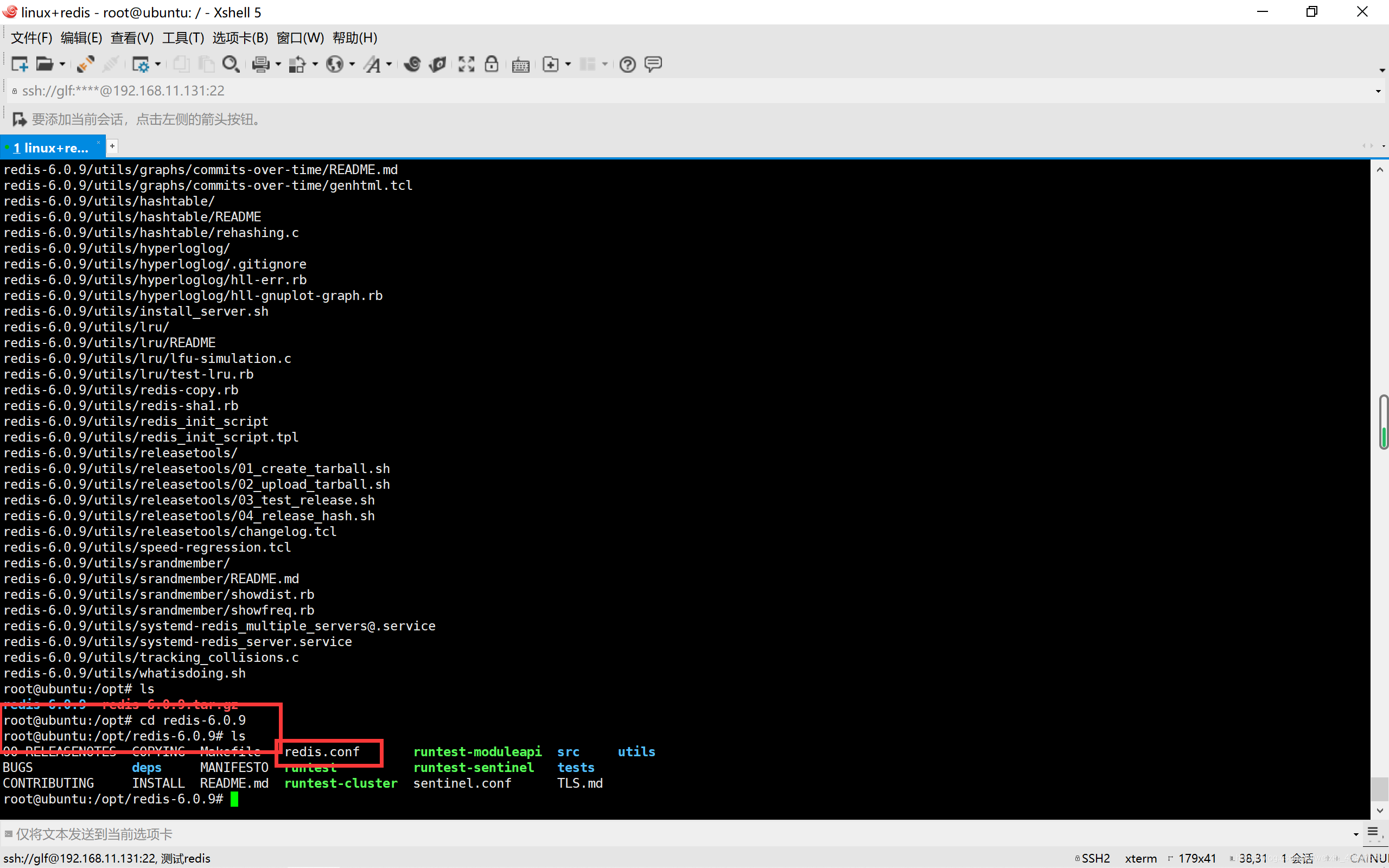Expand the address bar history dropdown
Viewport: 1389px width, 868px height.
click(1378, 91)
